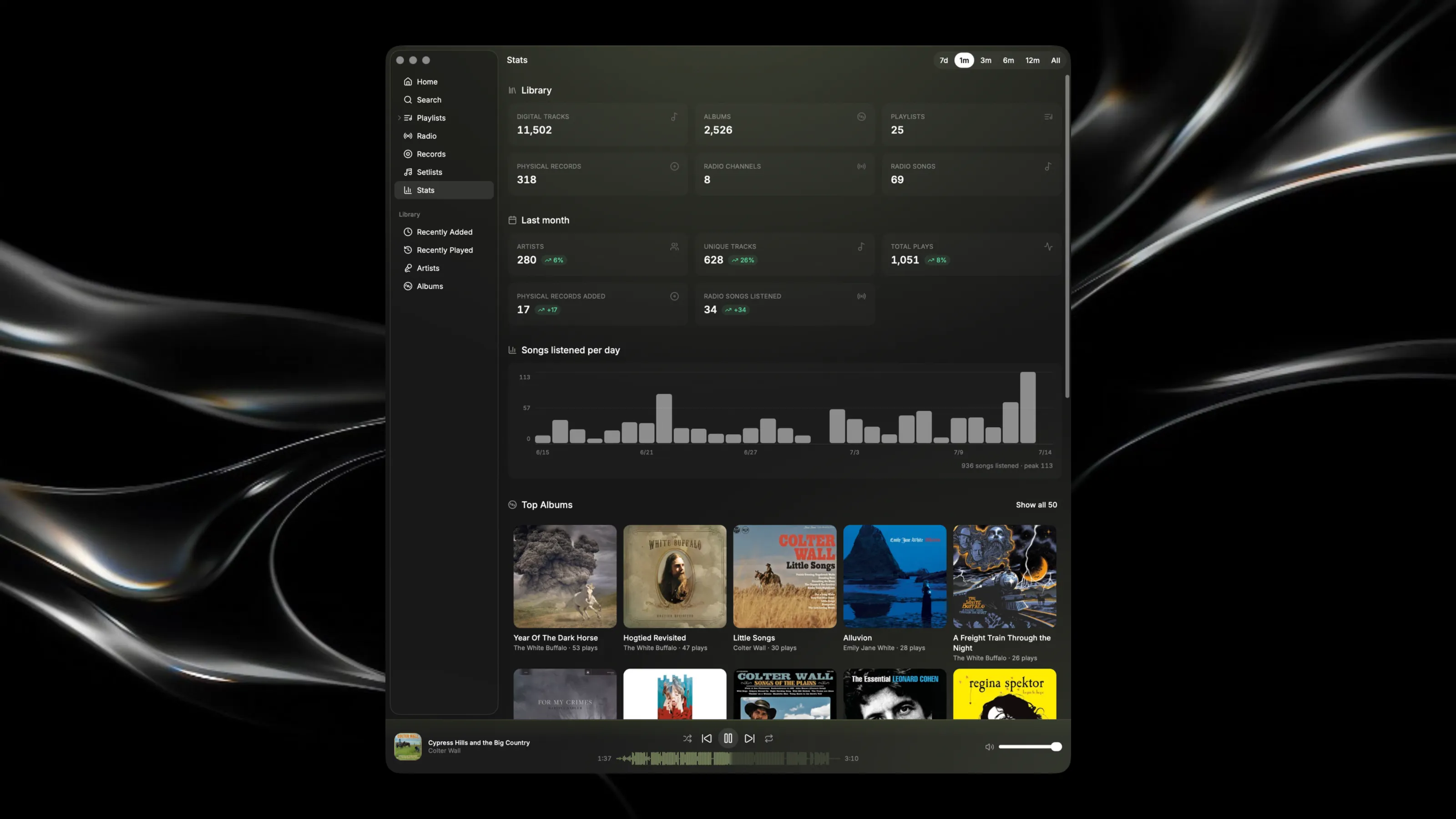Image resolution: width=1456 pixels, height=819 pixels.
Task: Open Hogtied Revisited album cover
Action: click(x=675, y=576)
